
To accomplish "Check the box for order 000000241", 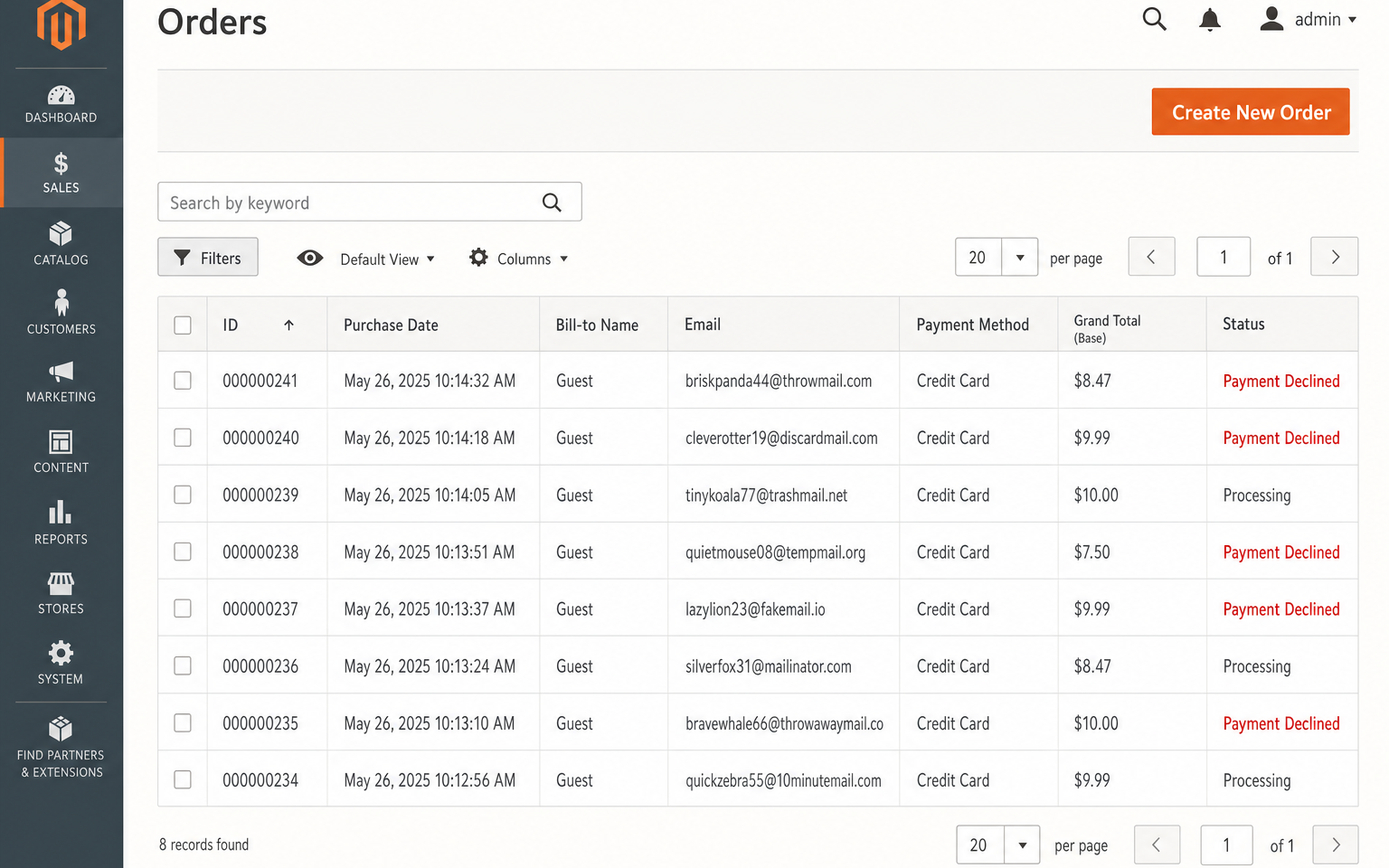I will (183, 381).
